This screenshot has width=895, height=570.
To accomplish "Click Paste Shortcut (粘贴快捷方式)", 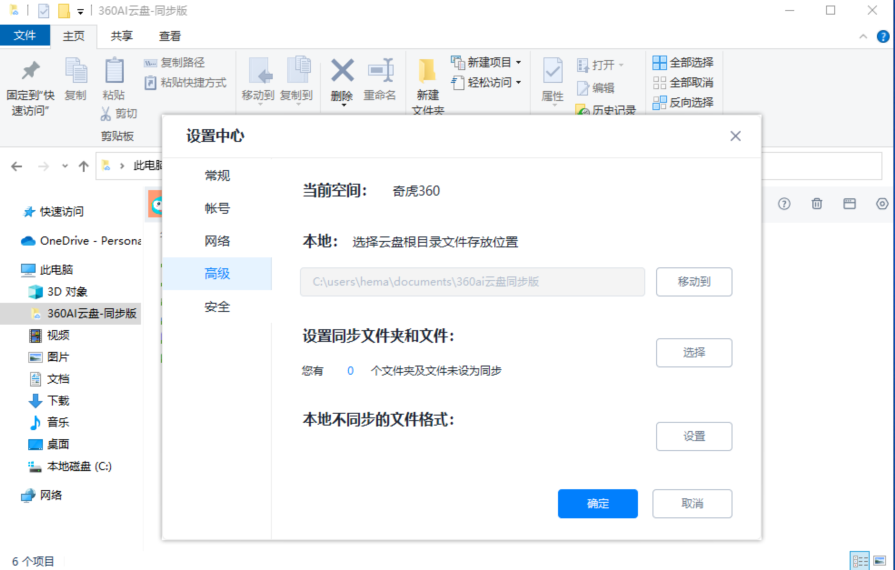I will [x=186, y=83].
